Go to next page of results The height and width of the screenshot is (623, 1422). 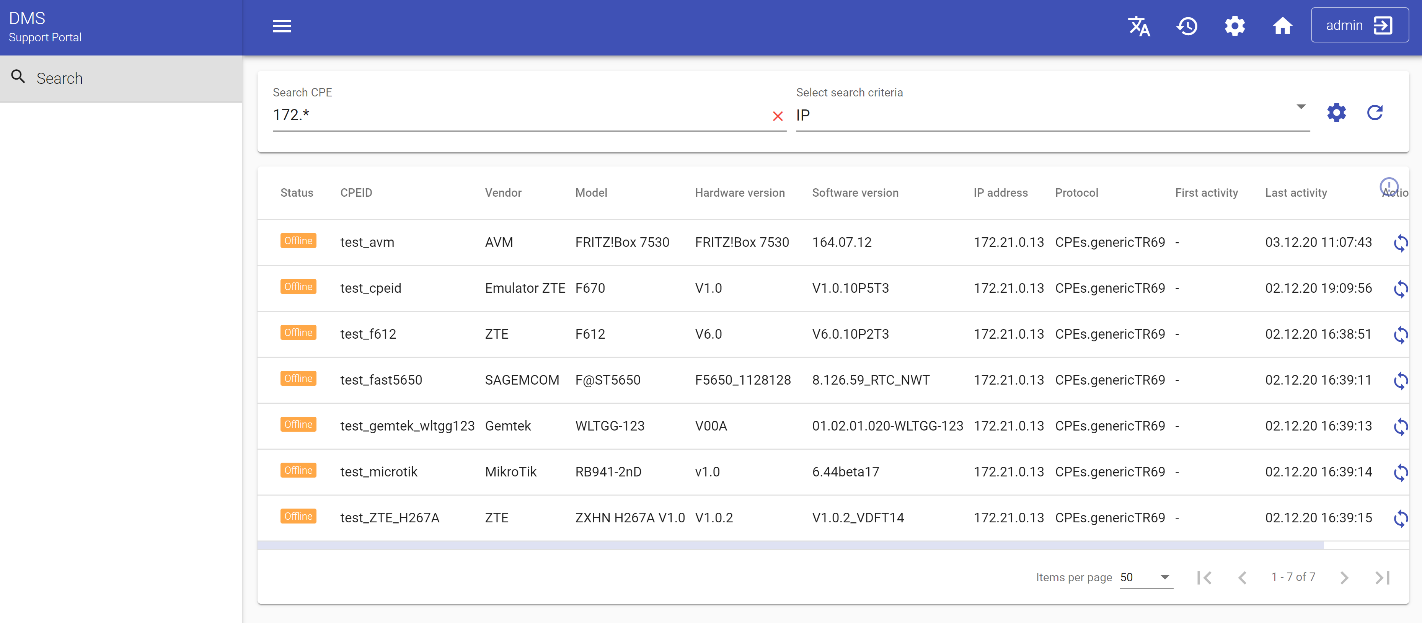(1344, 578)
